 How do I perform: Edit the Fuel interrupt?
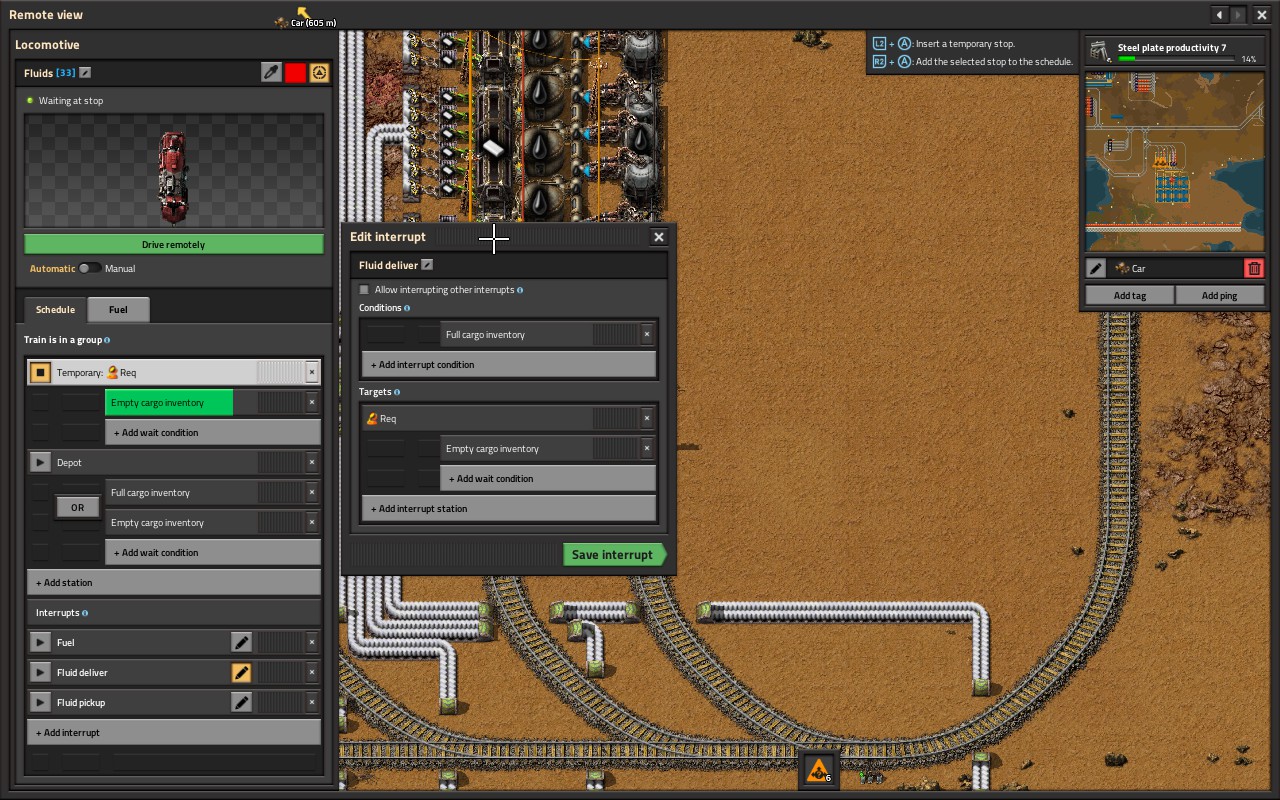click(241, 642)
